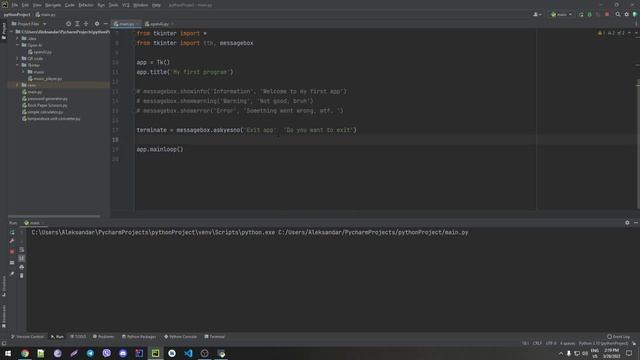Expand the QR code folder
The image size is (640, 360).
tap(18, 58)
